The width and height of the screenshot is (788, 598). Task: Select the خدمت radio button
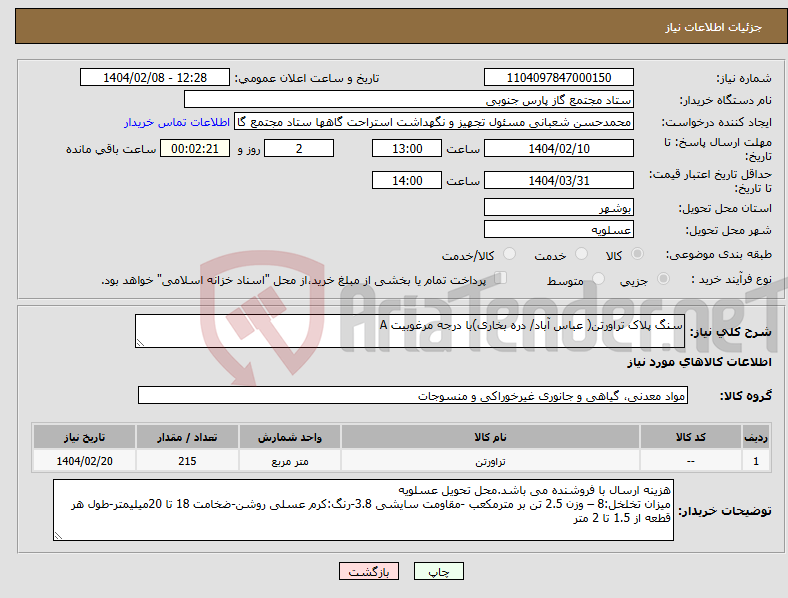581,254
